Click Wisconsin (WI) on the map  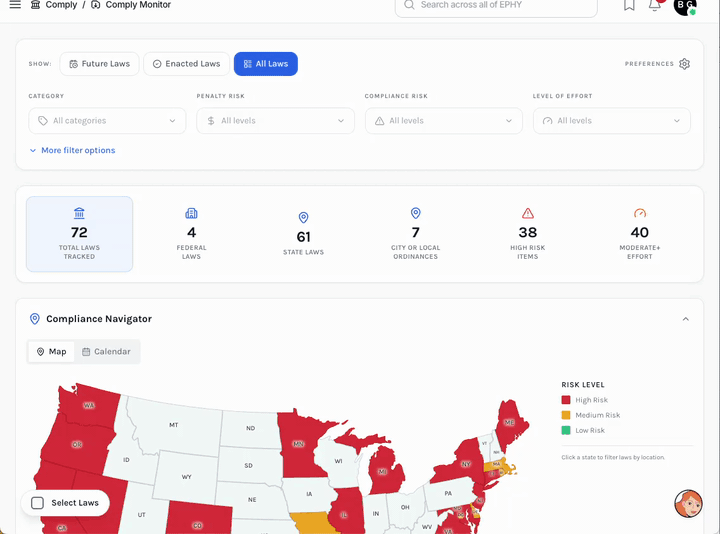338,461
